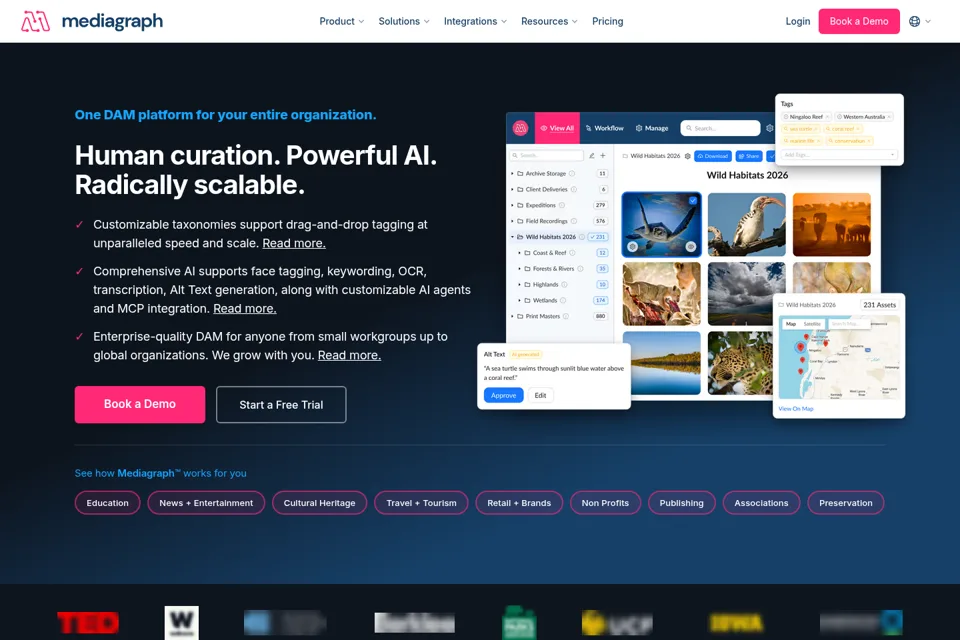The width and height of the screenshot is (960, 640).
Task: Collapse the Wild Habitats 2026 folder arrow
Action: tap(512, 237)
